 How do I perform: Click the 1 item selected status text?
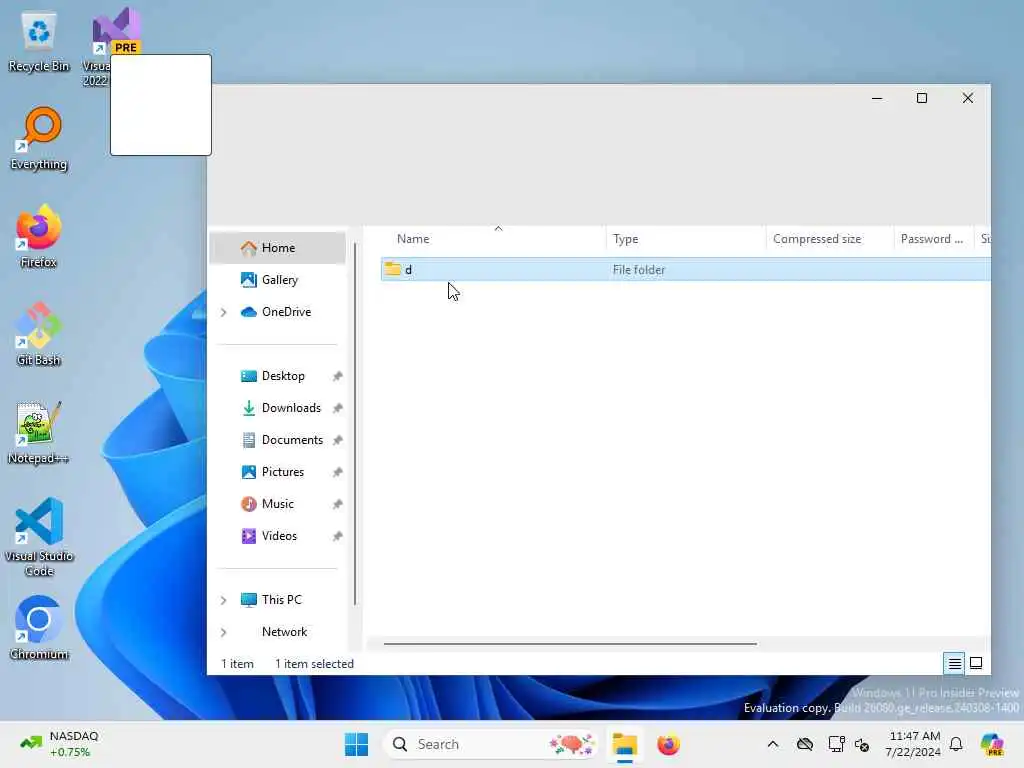tap(314, 664)
